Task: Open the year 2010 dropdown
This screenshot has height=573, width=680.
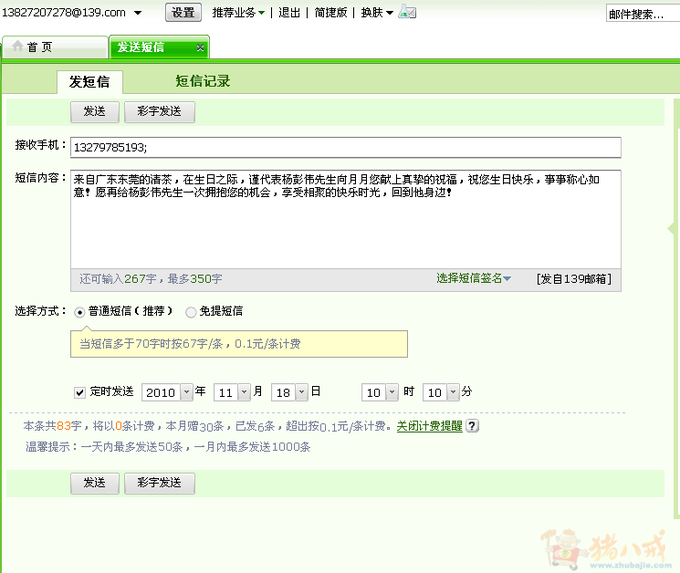Action: click(x=167, y=393)
